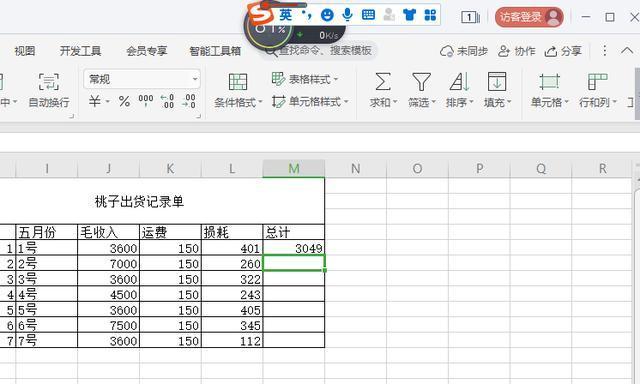The image size is (640, 384).
Task: Click the 填充 (Fill) icon
Action: coord(497,82)
